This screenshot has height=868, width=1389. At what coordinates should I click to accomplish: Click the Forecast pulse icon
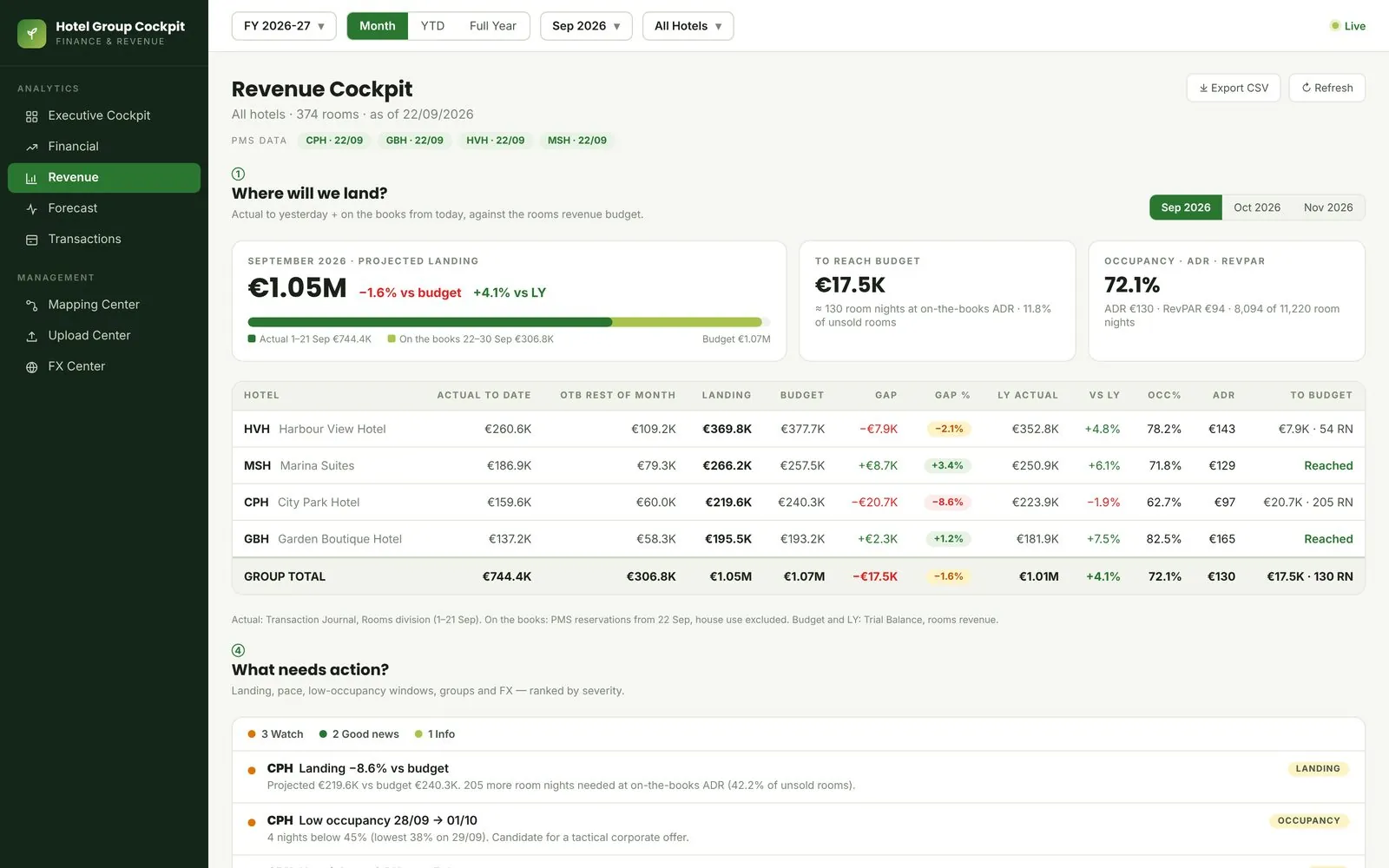(32, 208)
